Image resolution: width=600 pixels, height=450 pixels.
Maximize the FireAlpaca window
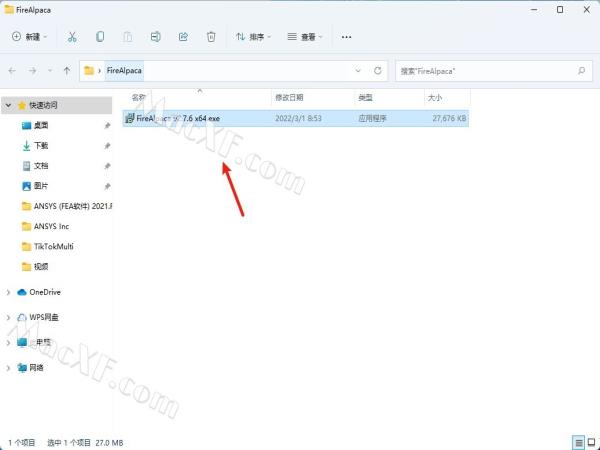[x=560, y=10]
